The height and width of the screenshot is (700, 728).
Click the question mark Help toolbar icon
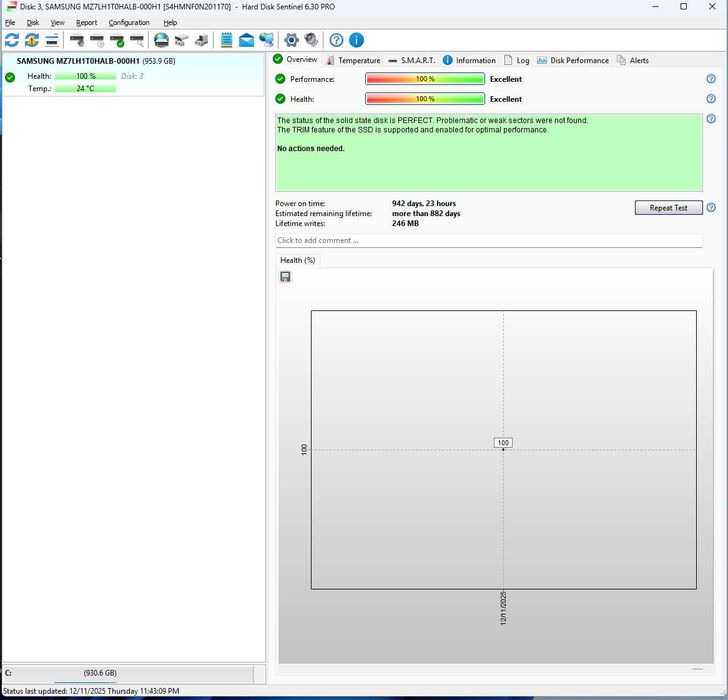pos(336,40)
